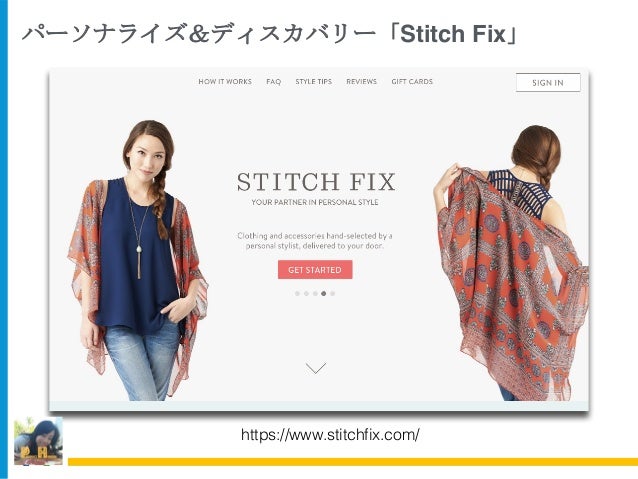Go to STYLE TIPS in navigation
This screenshot has height=479, width=638.
click(314, 81)
